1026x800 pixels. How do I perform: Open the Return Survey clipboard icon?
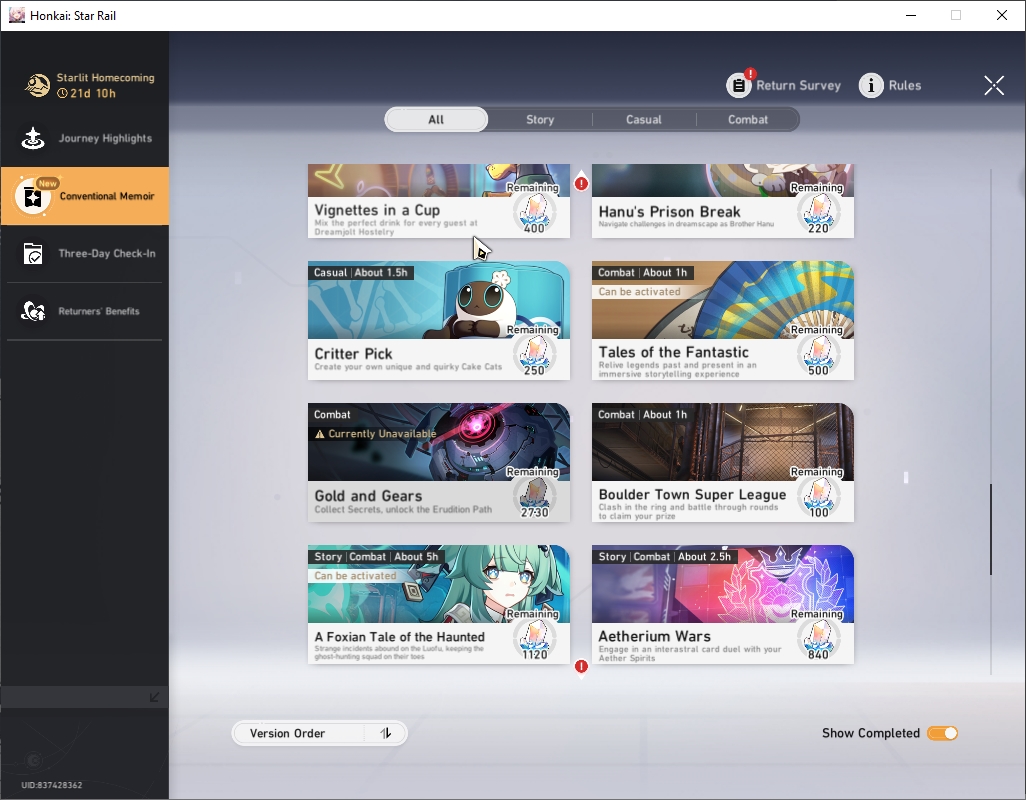click(739, 85)
